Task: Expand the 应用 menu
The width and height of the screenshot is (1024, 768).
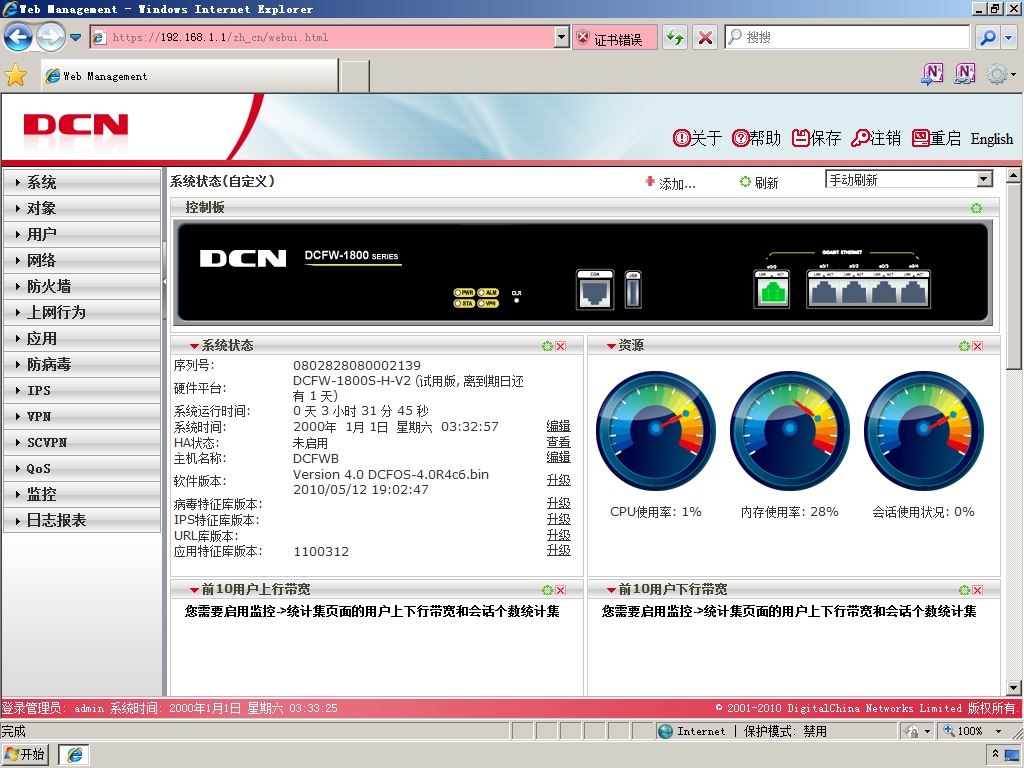Action: pos(82,338)
